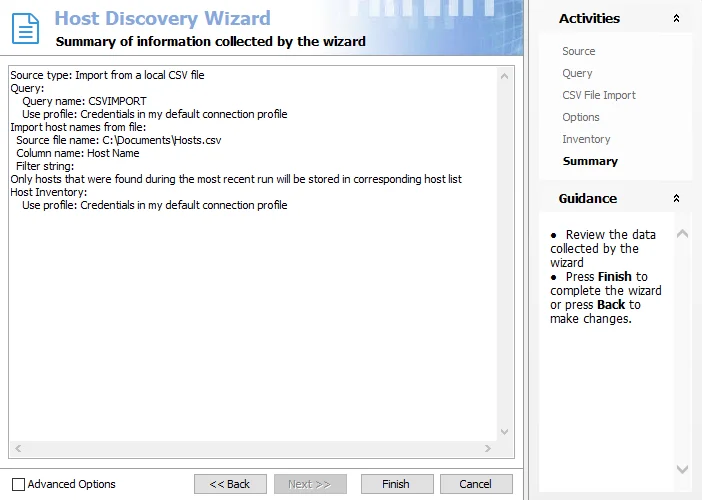Click the document icon beside the wizard title
This screenshot has height=500, width=702.
[x=26, y=29]
